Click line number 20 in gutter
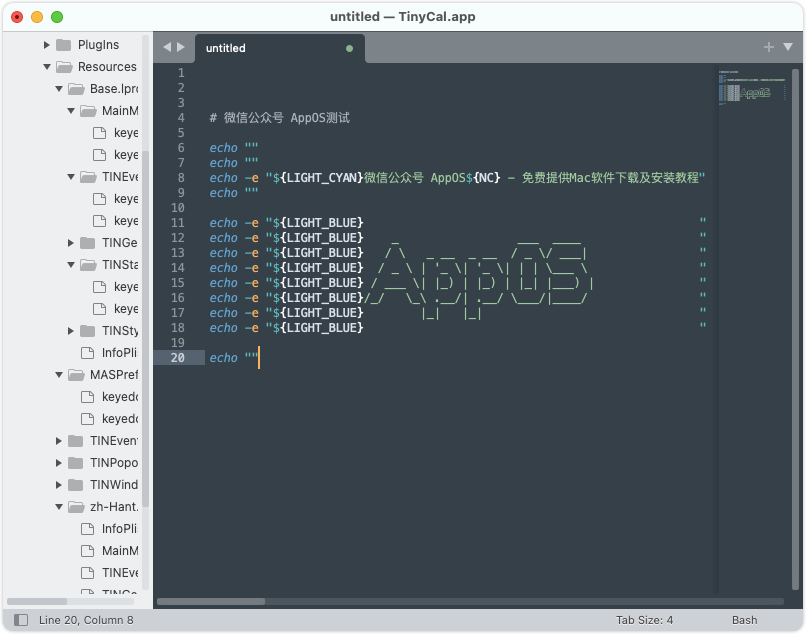This screenshot has height=634, width=806. (178, 358)
